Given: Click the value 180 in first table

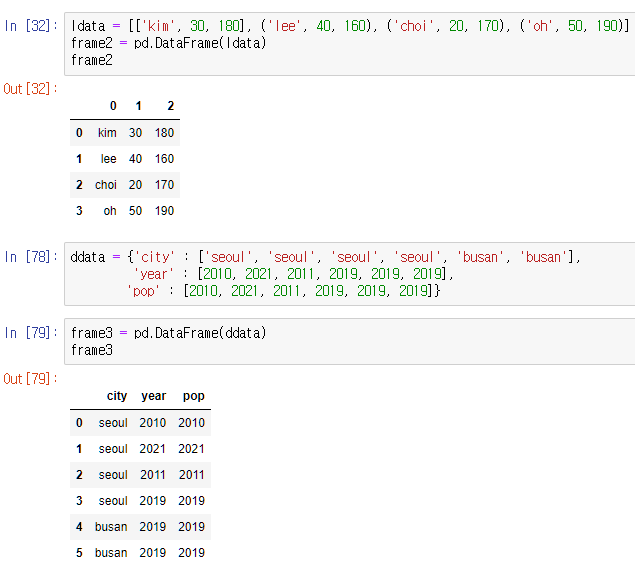Looking at the screenshot, I should (x=164, y=133).
